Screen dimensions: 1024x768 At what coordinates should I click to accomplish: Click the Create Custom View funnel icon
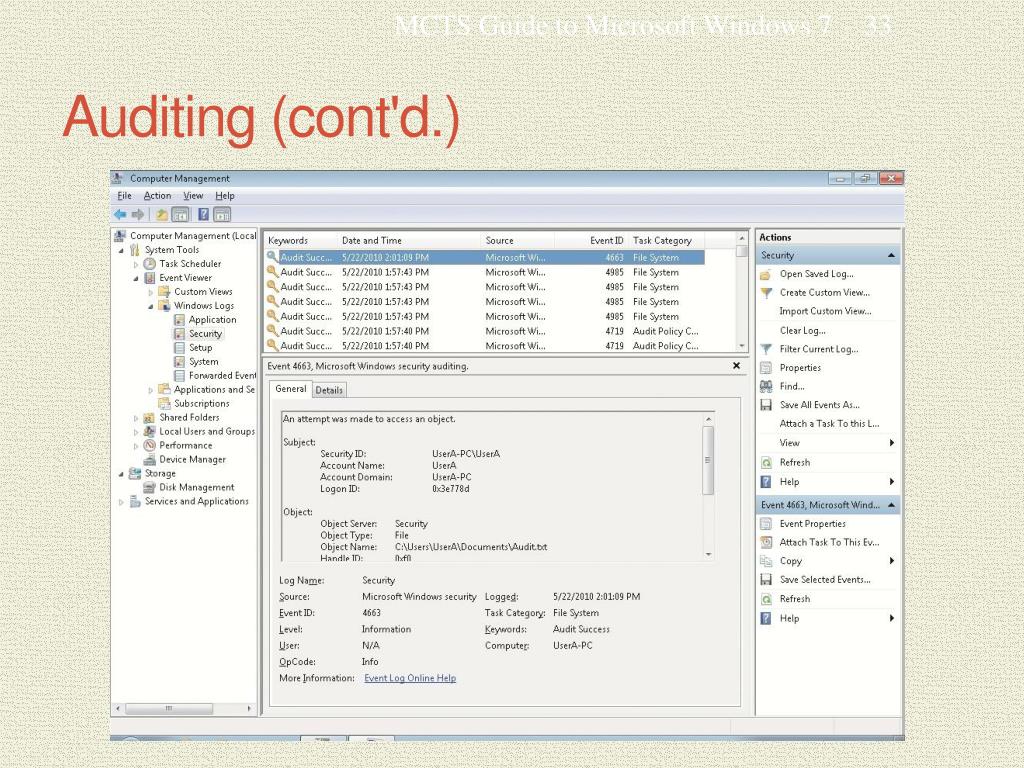tap(766, 293)
